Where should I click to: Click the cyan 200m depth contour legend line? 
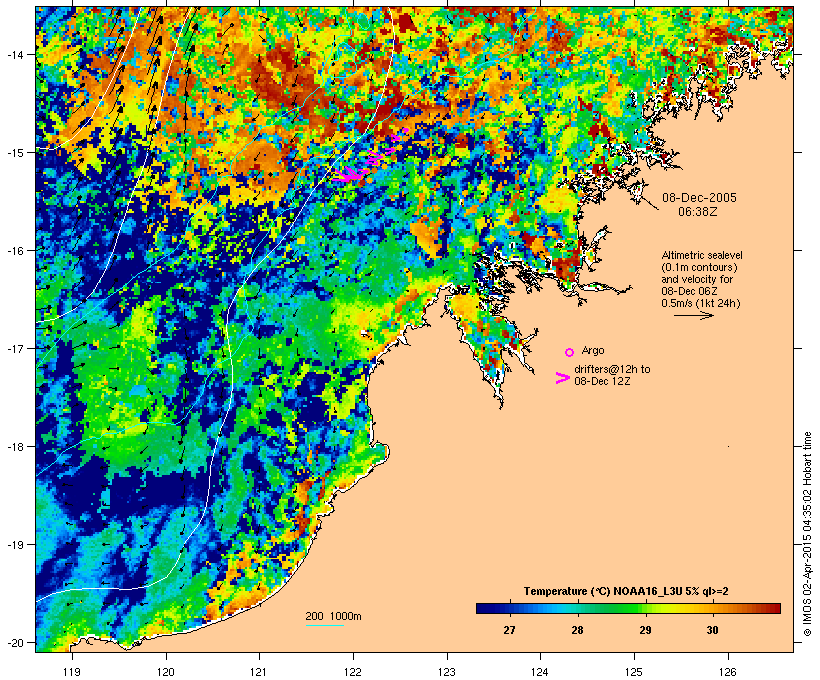pyautogui.click(x=325, y=625)
